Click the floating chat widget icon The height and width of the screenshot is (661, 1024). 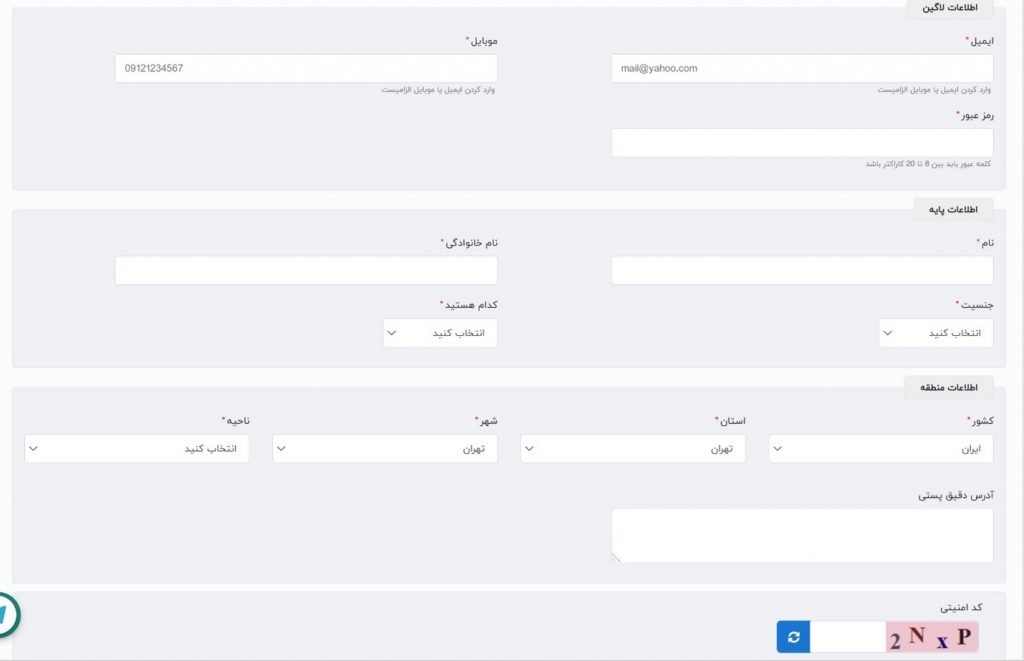click(x=6, y=615)
